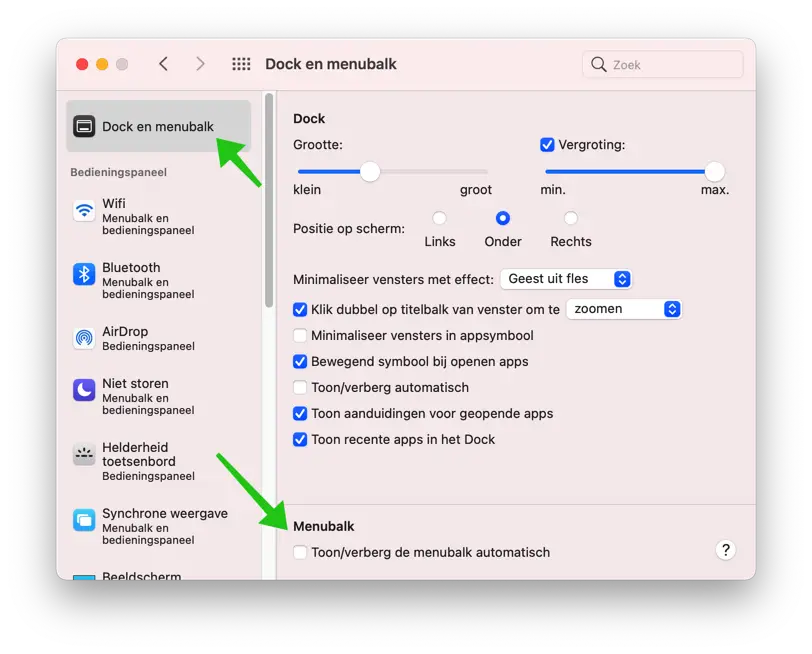Go forward with the right chevron

(200, 64)
